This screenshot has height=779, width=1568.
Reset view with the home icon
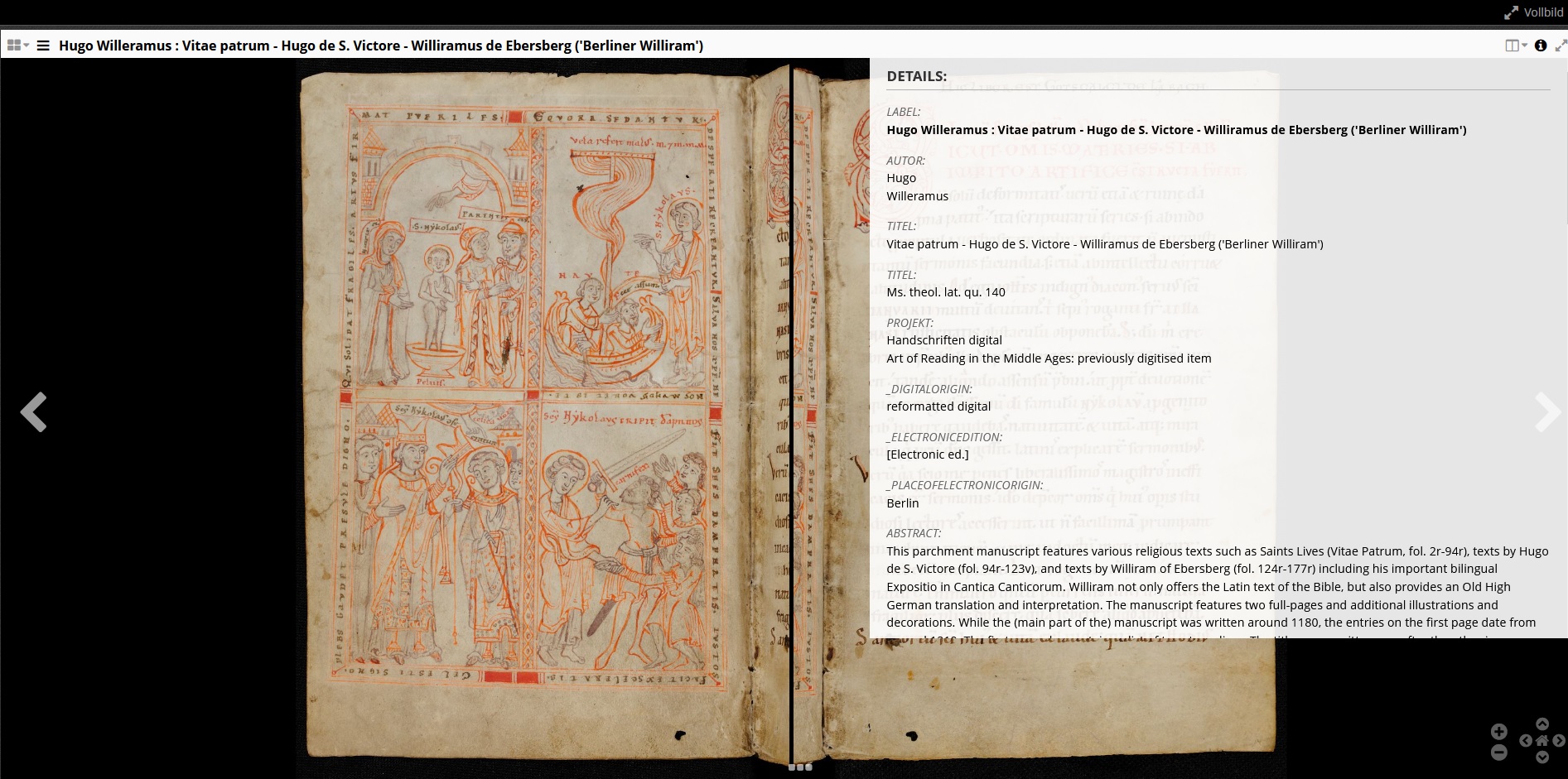point(1542,740)
